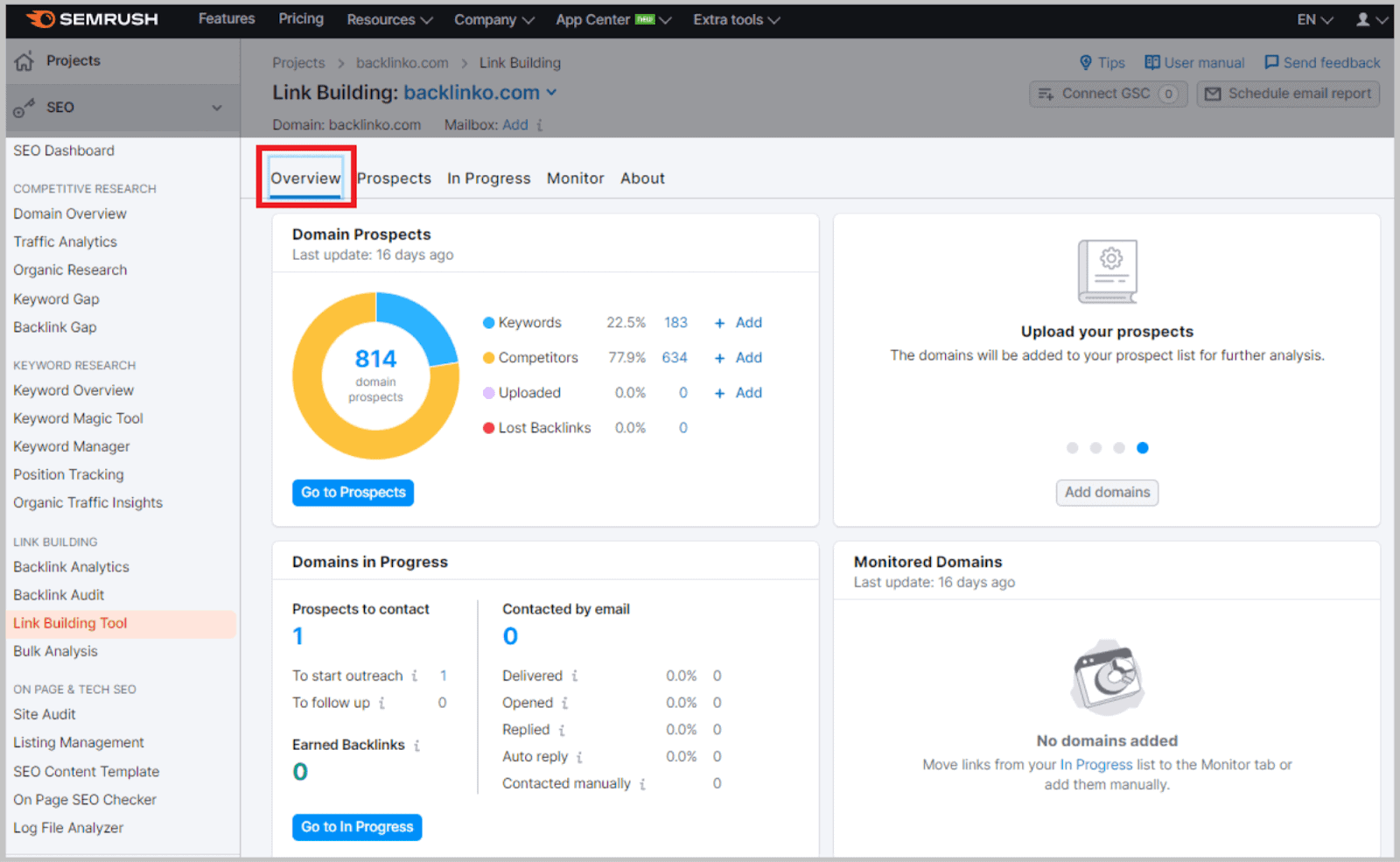1400x862 pixels.
Task: Select third carousel dot indicator
Action: point(1119,448)
